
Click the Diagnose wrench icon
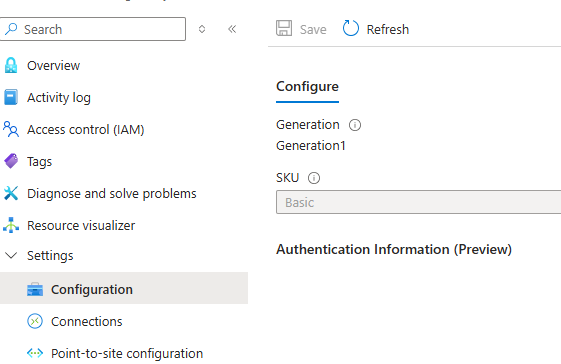coord(11,193)
